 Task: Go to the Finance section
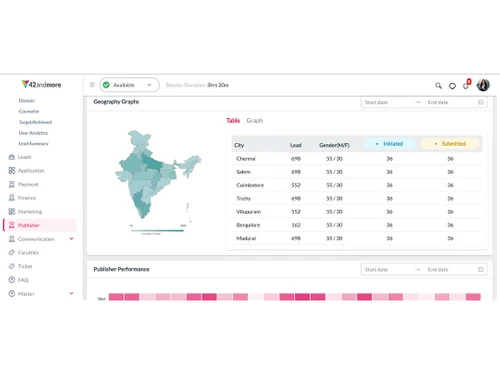pos(27,198)
